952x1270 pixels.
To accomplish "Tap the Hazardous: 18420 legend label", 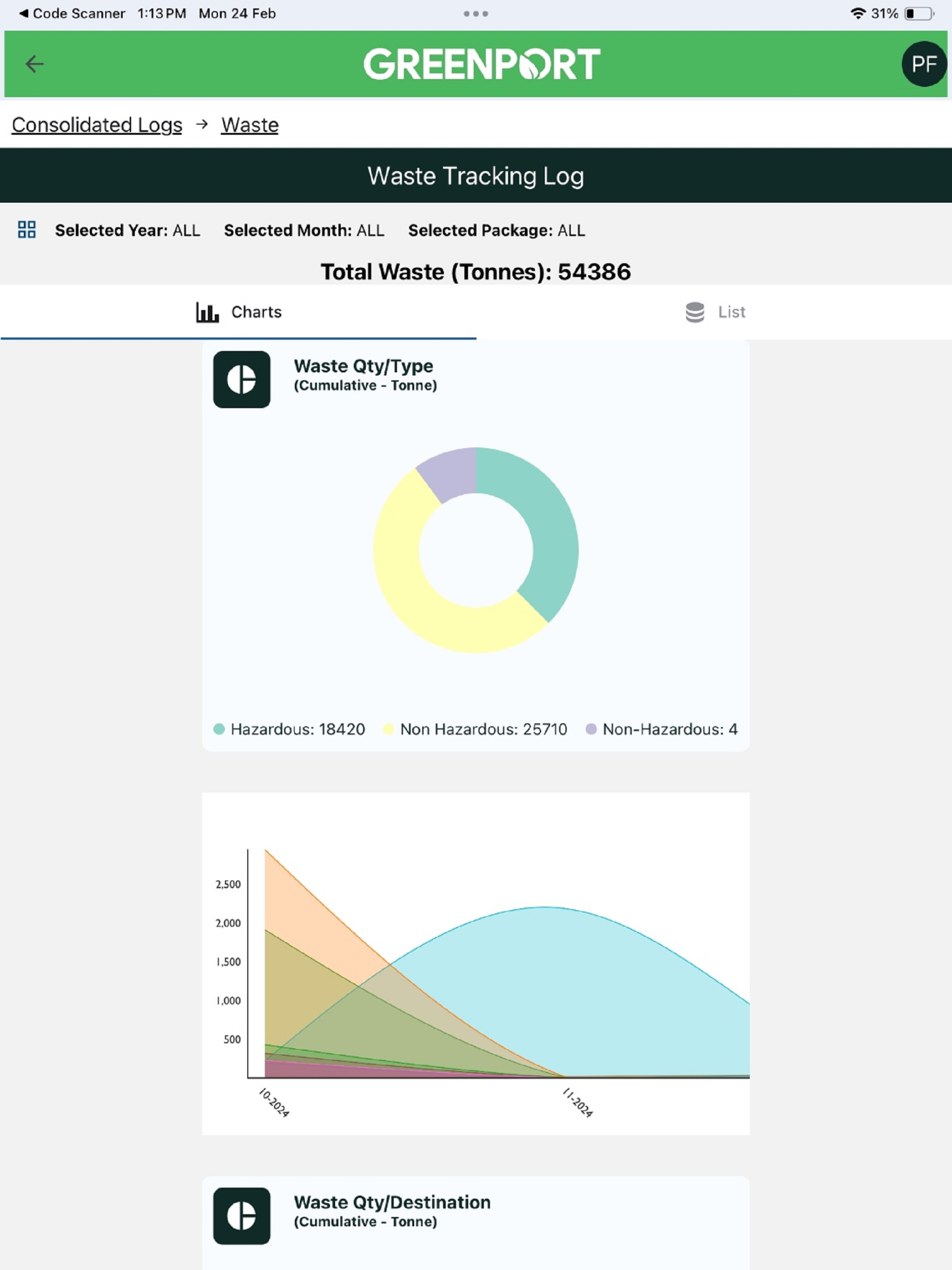I will (x=297, y=729).
